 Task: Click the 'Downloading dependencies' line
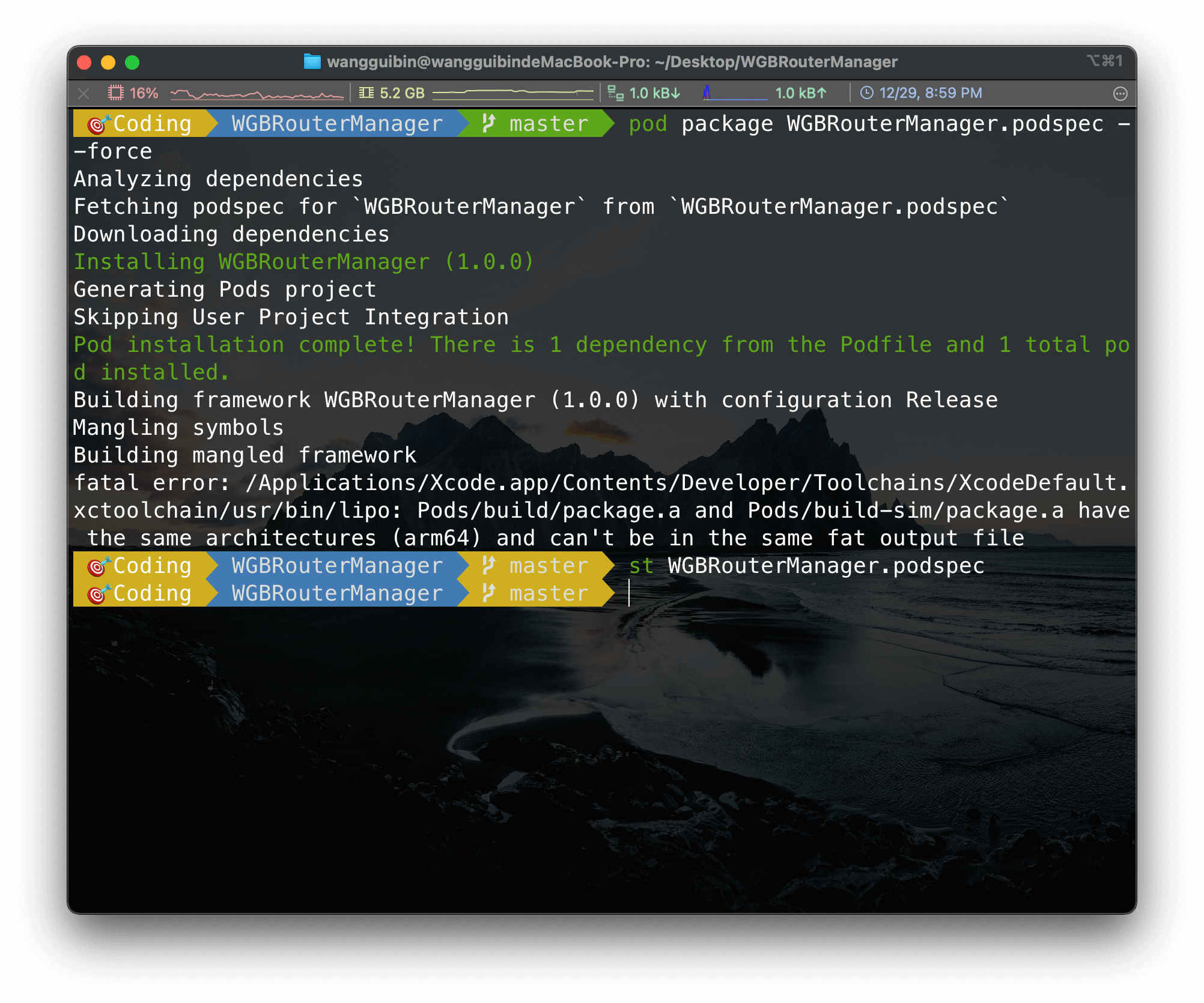231,234
